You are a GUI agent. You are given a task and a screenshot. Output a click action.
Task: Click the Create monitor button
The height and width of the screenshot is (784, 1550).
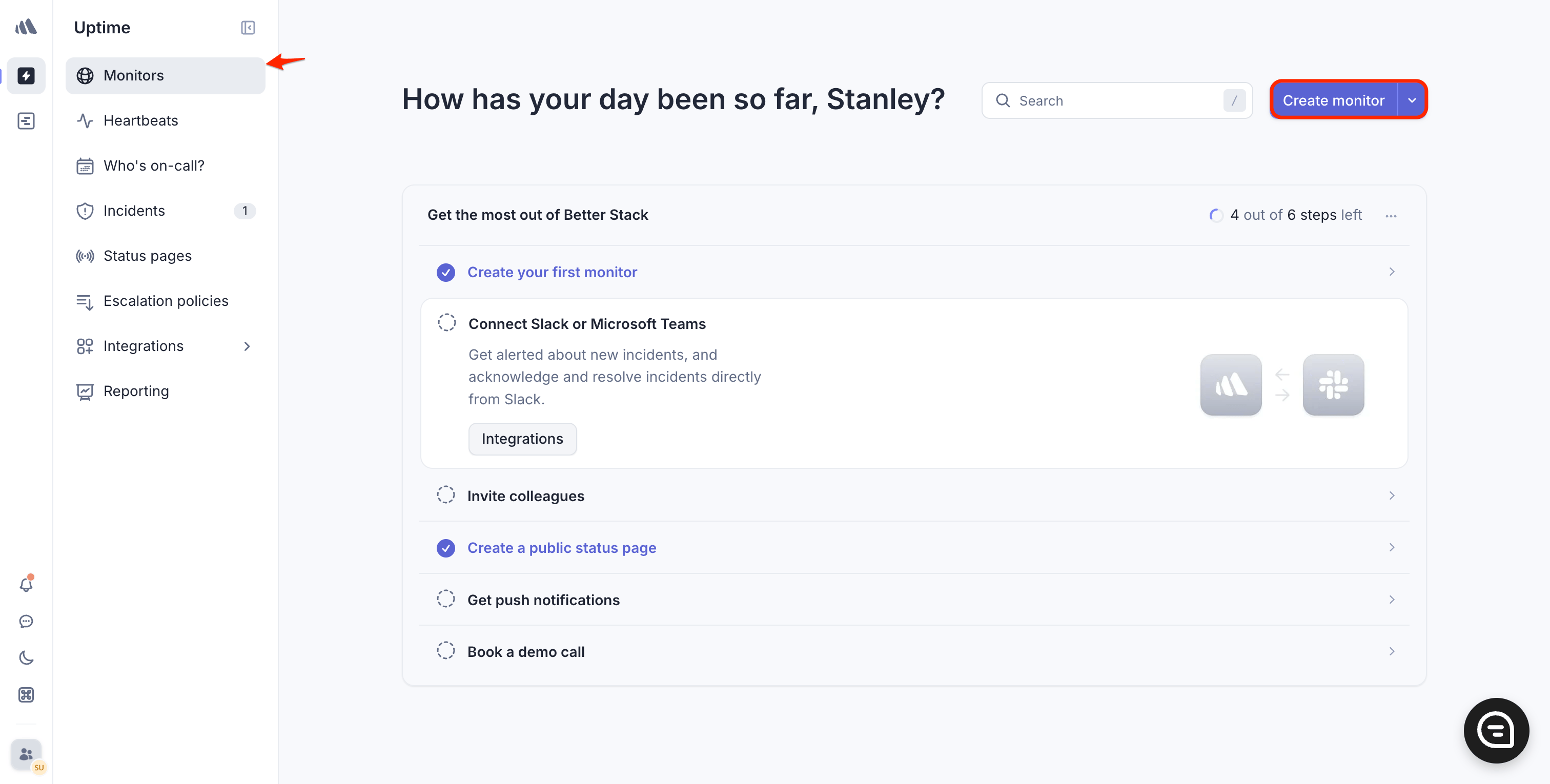pyautogui.click(x=1333, y=100)
